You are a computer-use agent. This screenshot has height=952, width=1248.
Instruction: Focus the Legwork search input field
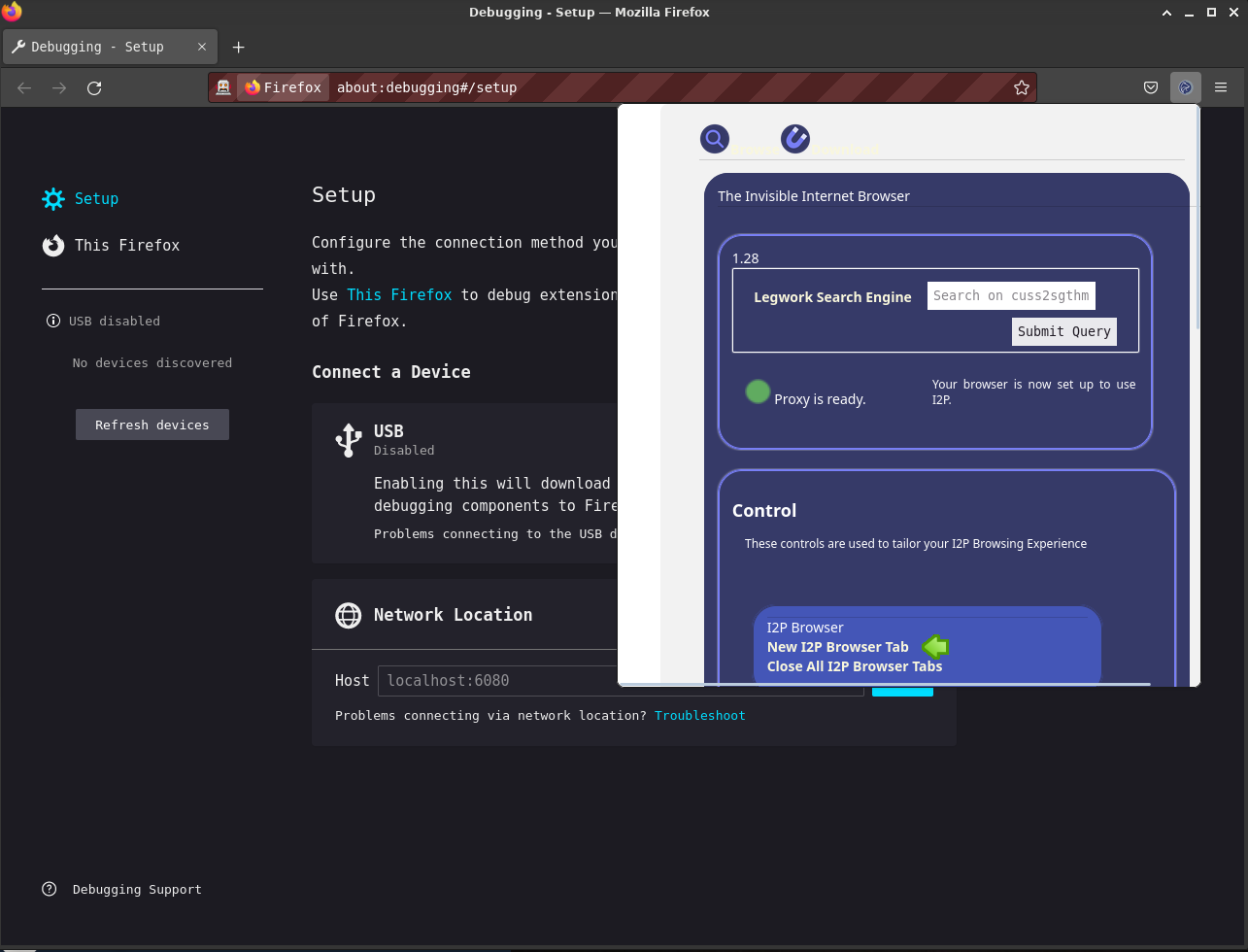[1011, 295]
